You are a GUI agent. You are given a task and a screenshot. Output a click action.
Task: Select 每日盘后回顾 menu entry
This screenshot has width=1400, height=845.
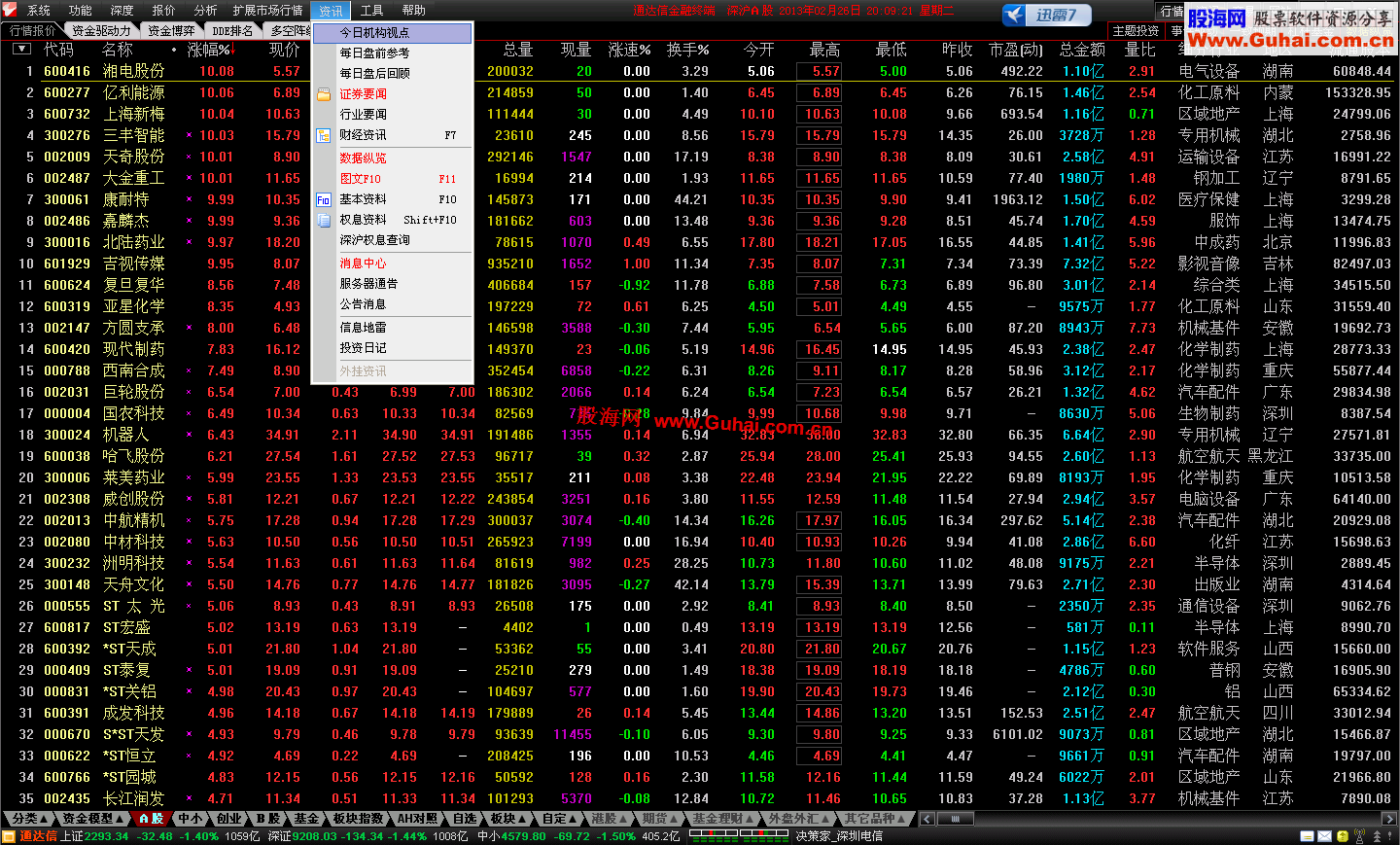point(393,74)
